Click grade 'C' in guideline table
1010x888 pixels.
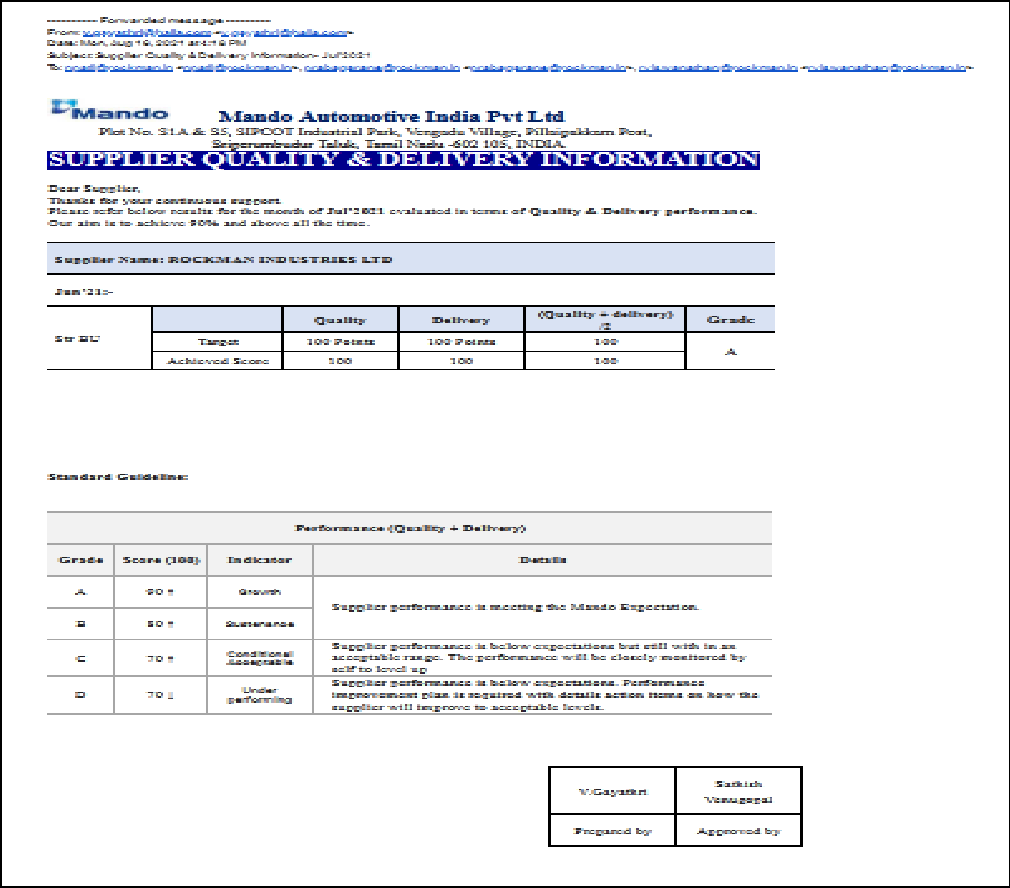pyautogui.click(x=81, y=658)
